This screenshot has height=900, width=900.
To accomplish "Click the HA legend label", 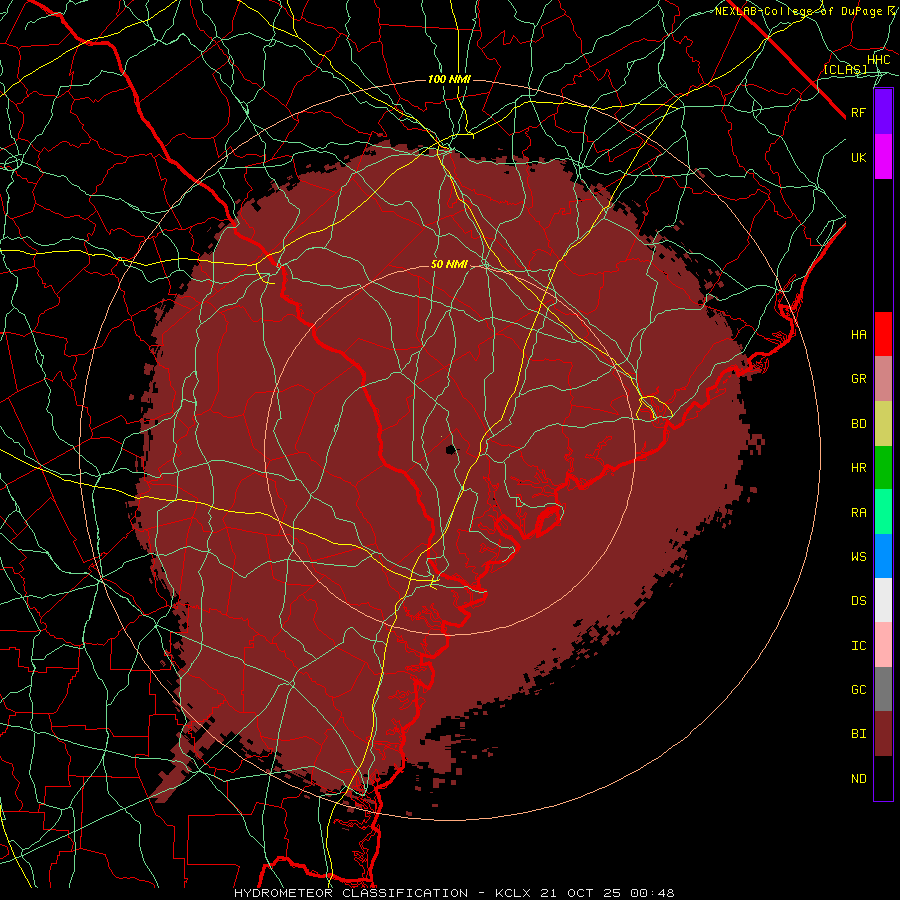I will pos(859,335).
